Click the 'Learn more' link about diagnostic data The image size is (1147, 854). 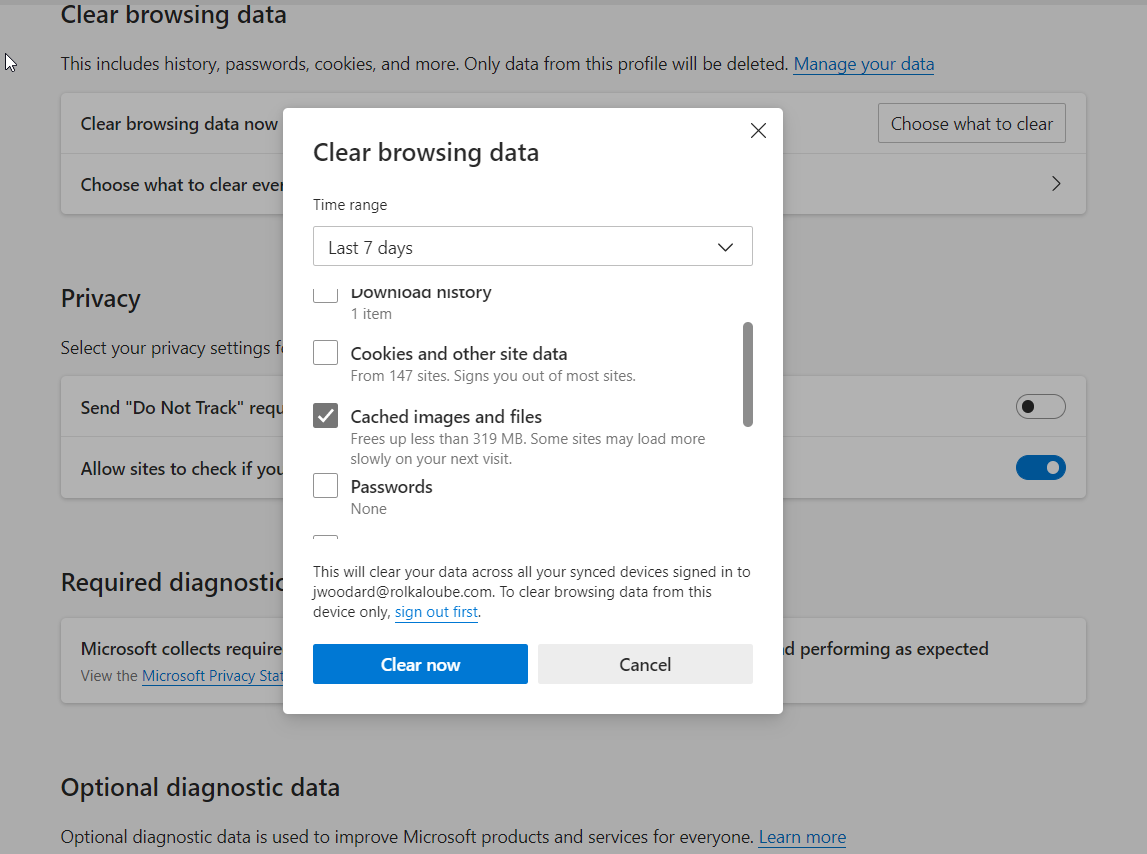801,836
